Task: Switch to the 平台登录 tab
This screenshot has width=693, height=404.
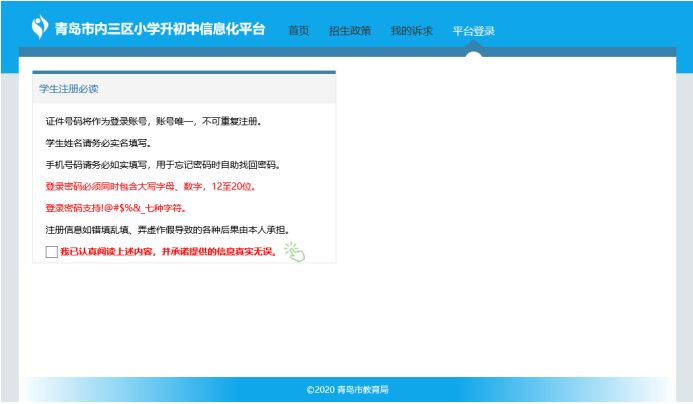Action: (473, 31)
